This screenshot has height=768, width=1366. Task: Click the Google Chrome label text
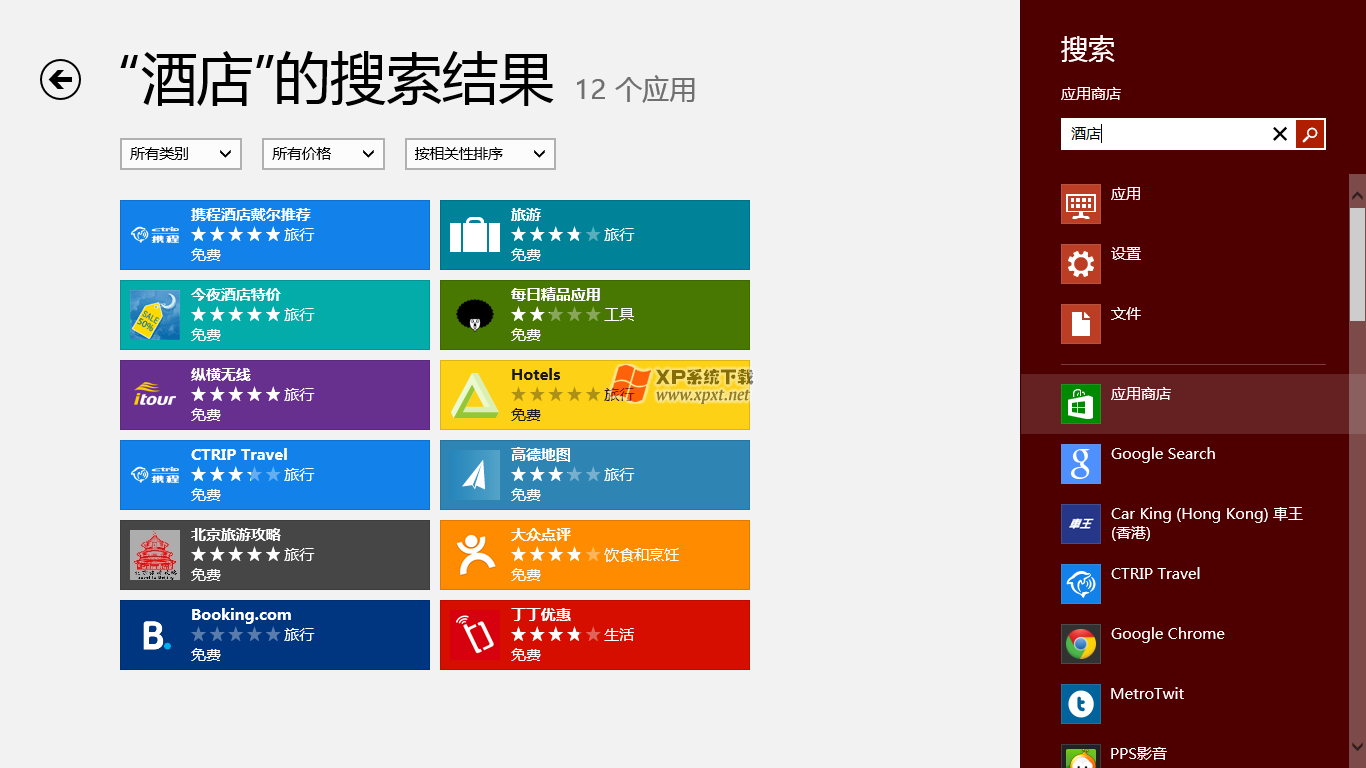point(1167,634)
